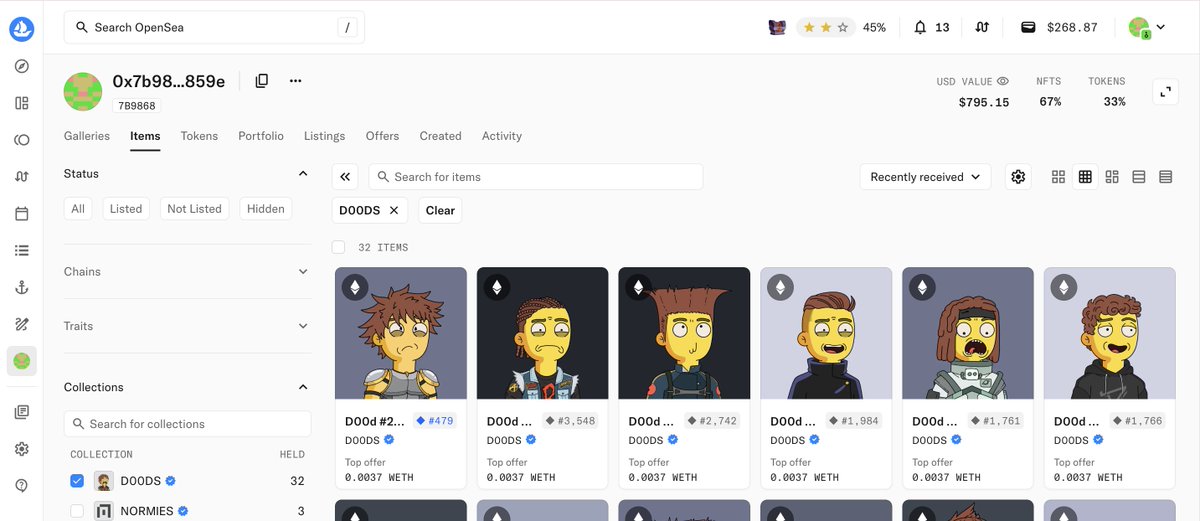Open the DOOd card ranked #3,548

542,377
